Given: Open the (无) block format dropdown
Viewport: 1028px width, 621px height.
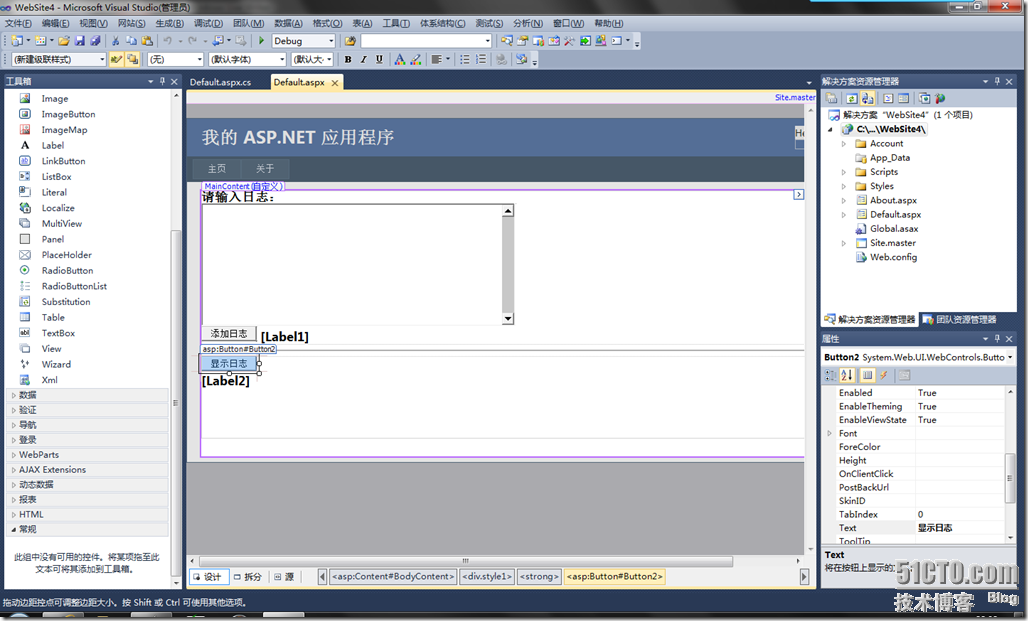Looking at the screenshot, I should click(199, 59).
